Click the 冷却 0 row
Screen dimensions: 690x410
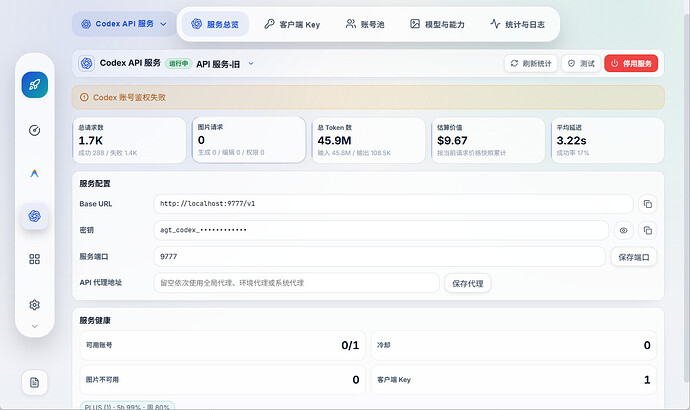coord(514,345)
